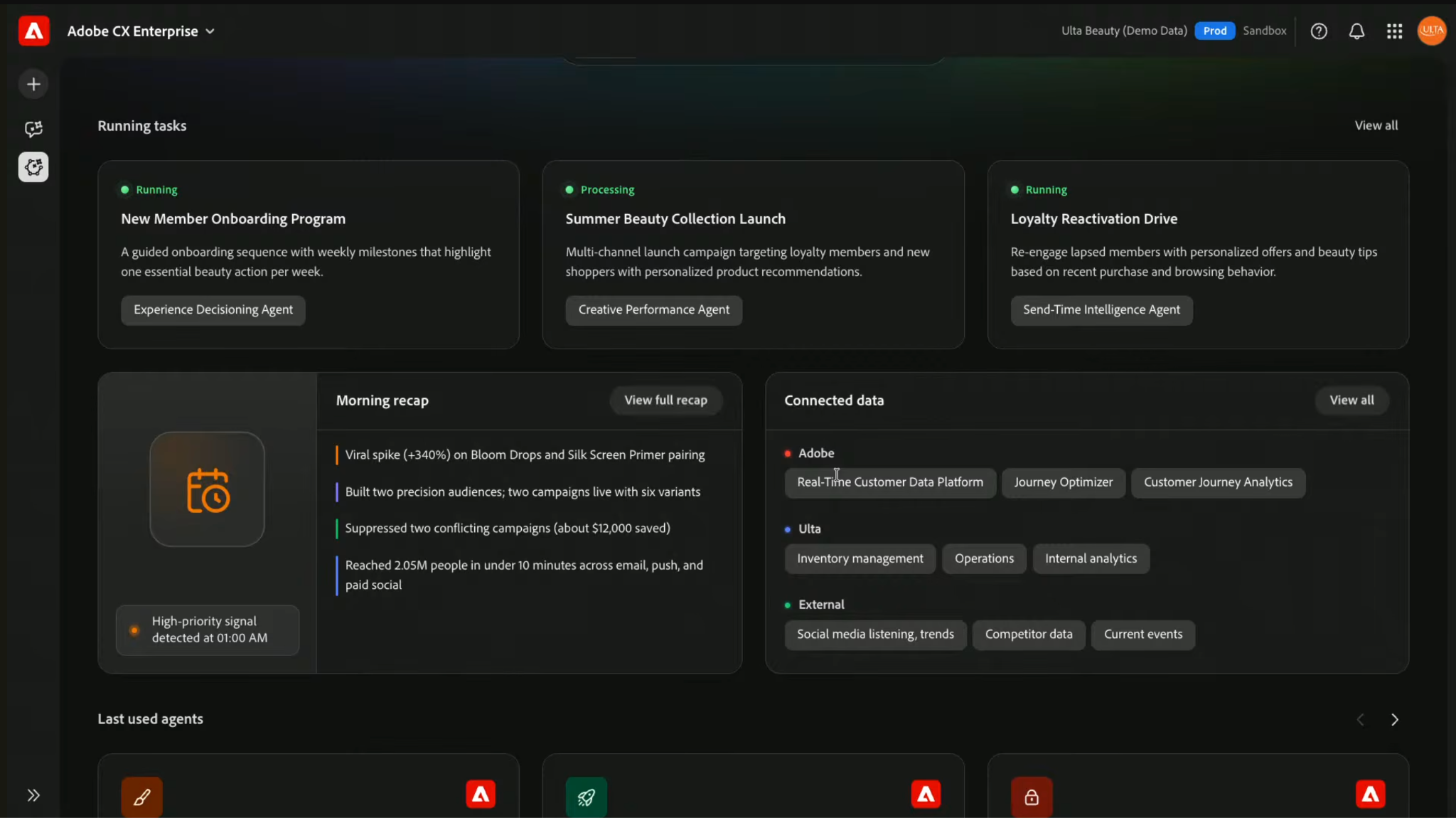The width and height of the screenshot is (1456, 818).
Task: Expand the sidebar with the double-chevron icon
Action: point(33,795)
